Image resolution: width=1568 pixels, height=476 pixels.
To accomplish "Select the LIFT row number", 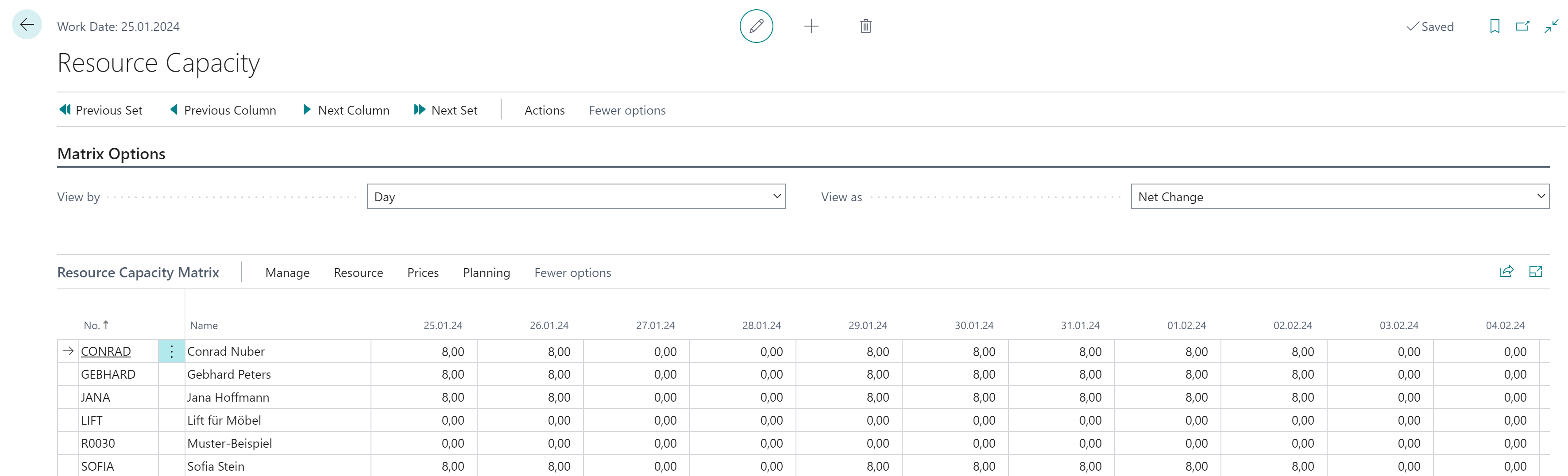I will coord(92,421).
